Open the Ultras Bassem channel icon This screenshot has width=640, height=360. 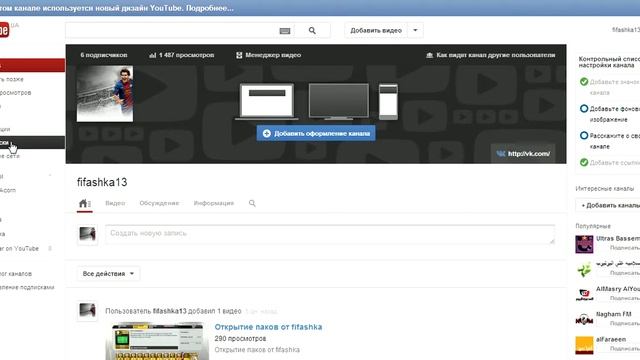584,244
